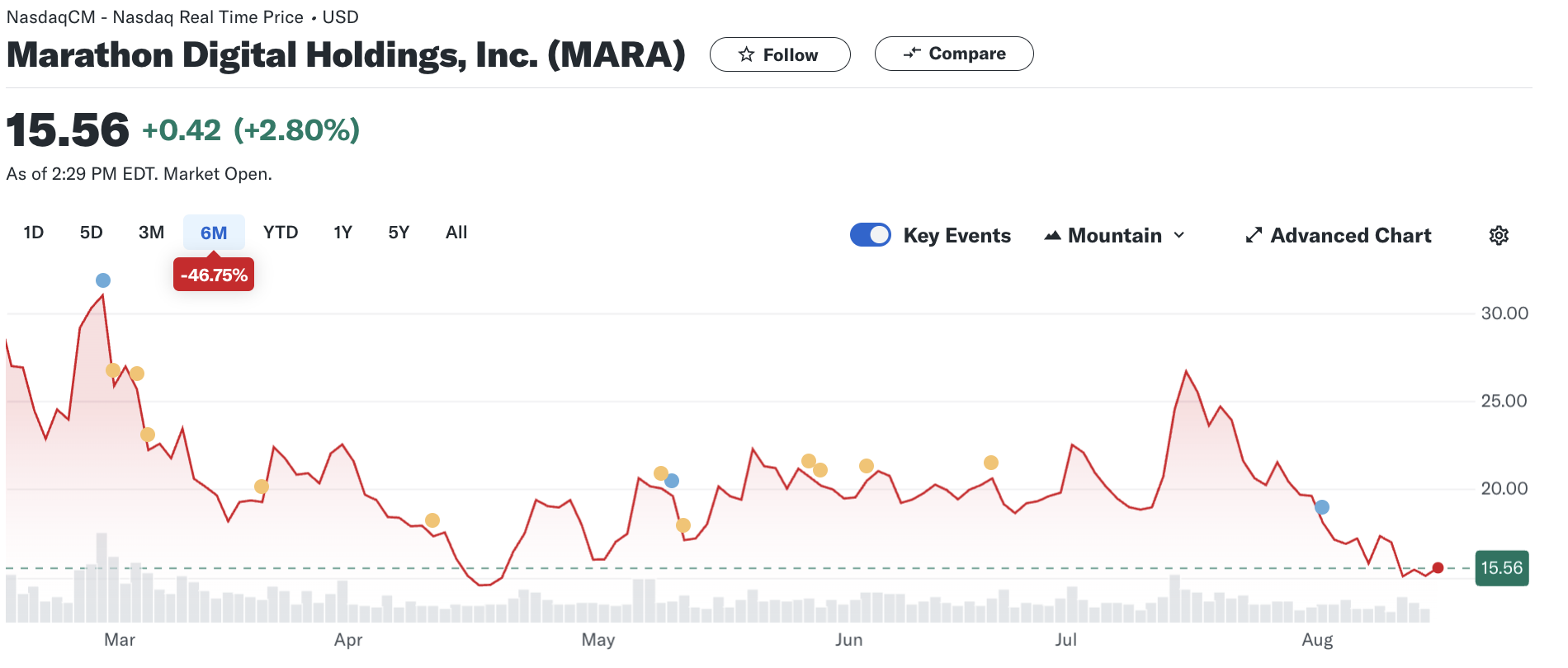
Task: Click the yellow event marker in mid-April
Action: [432, 520]
